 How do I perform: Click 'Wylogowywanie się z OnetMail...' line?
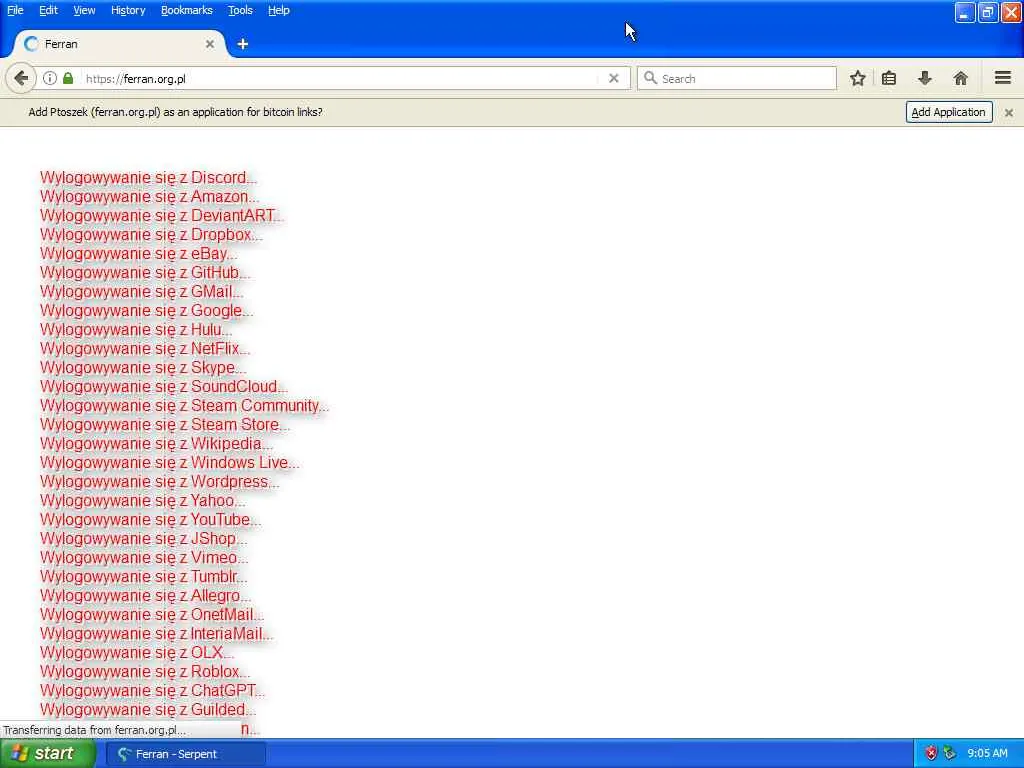pos(152,614)
